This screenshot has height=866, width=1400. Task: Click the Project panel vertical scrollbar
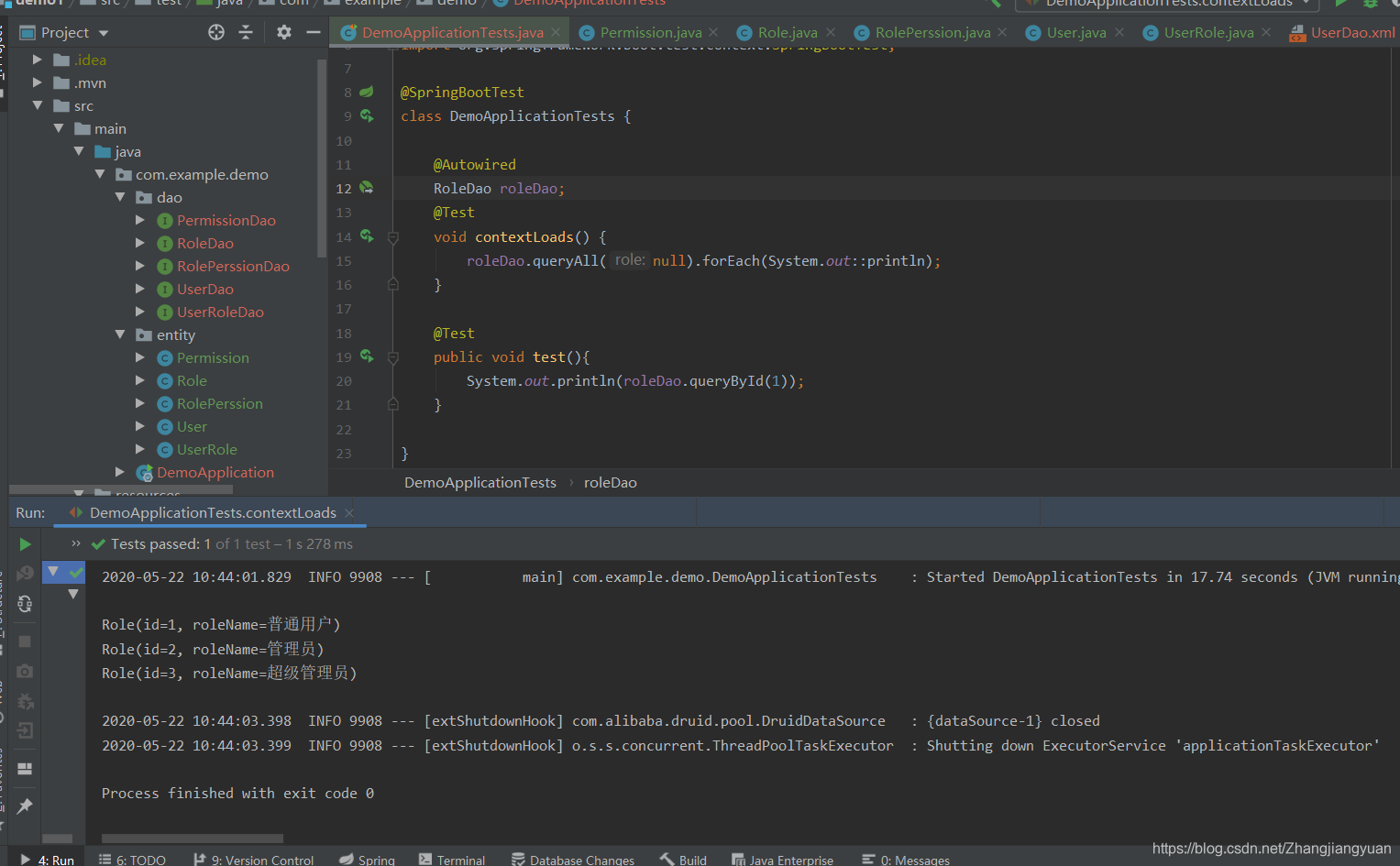point(321,158)
